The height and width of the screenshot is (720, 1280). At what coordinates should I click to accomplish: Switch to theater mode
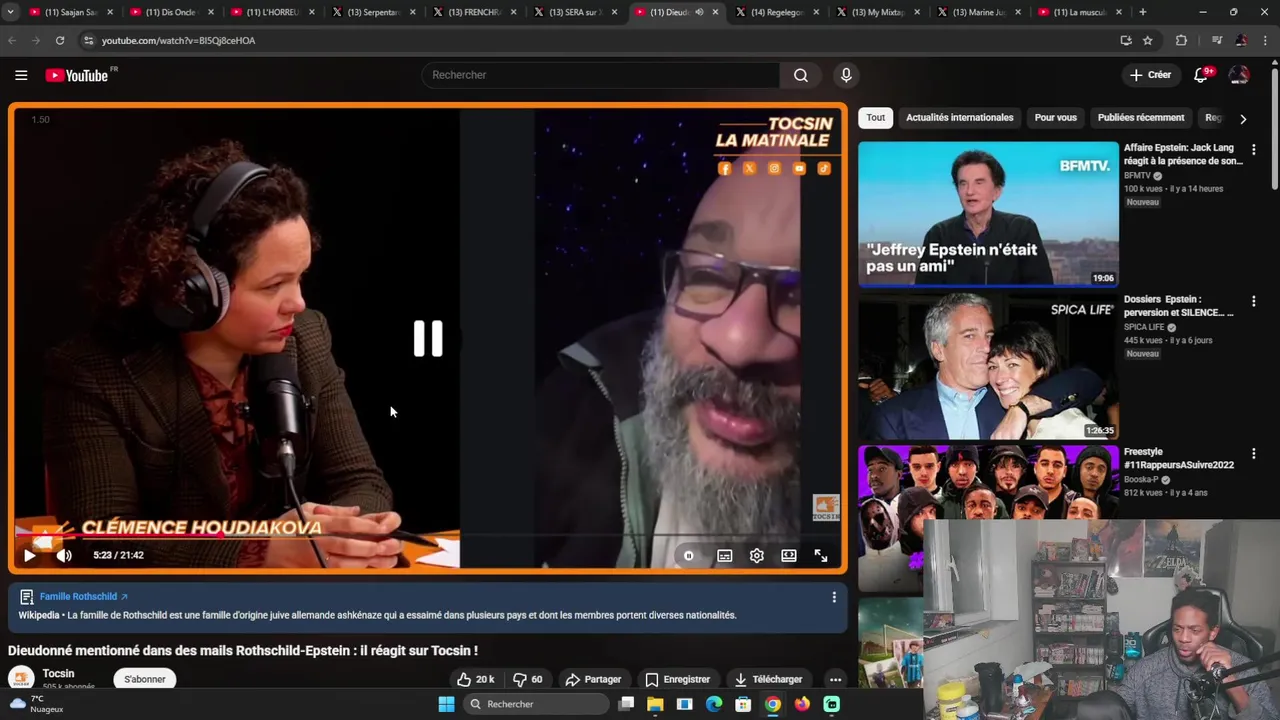(x=789, y=555)
